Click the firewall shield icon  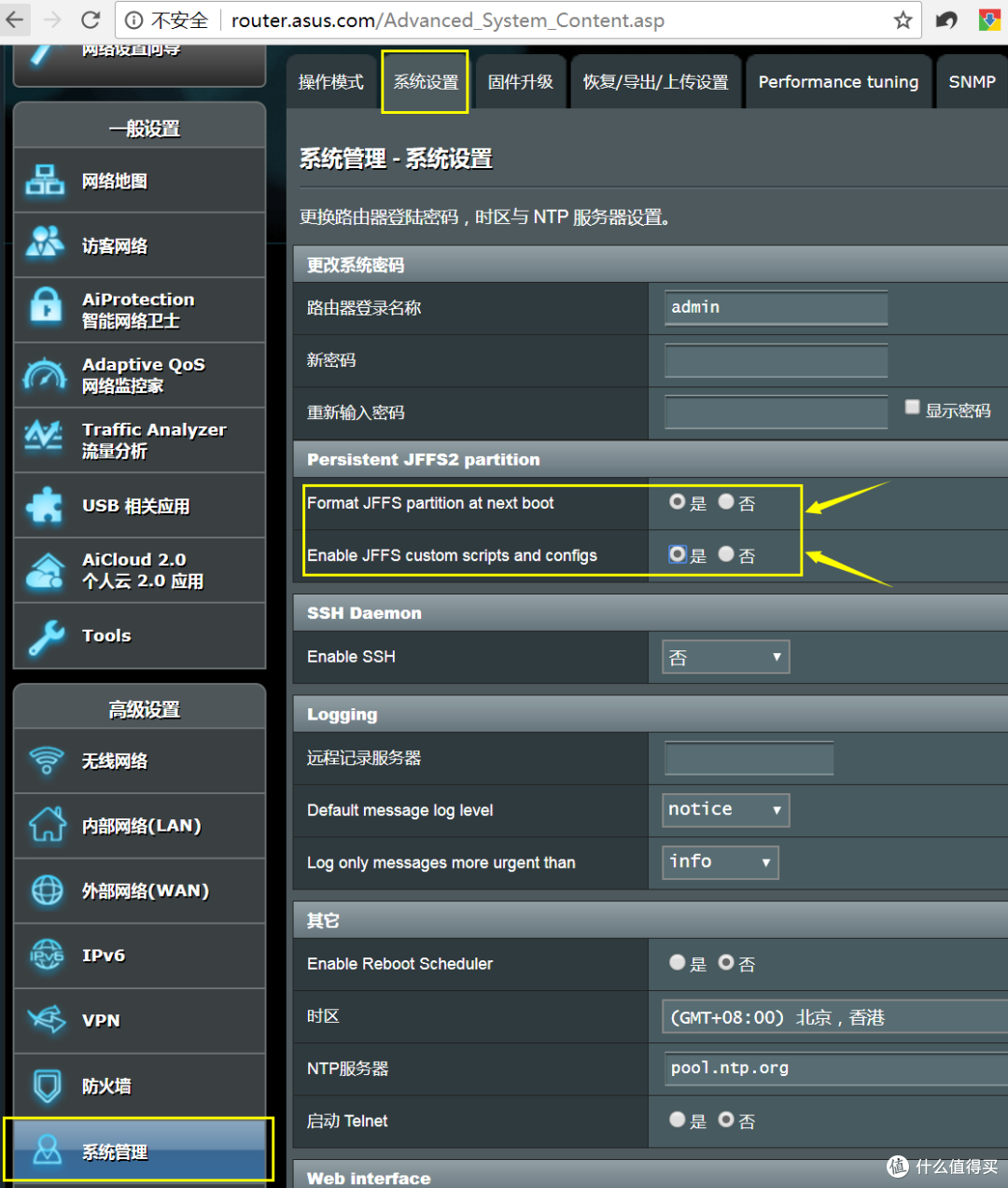click(47, 1085)
